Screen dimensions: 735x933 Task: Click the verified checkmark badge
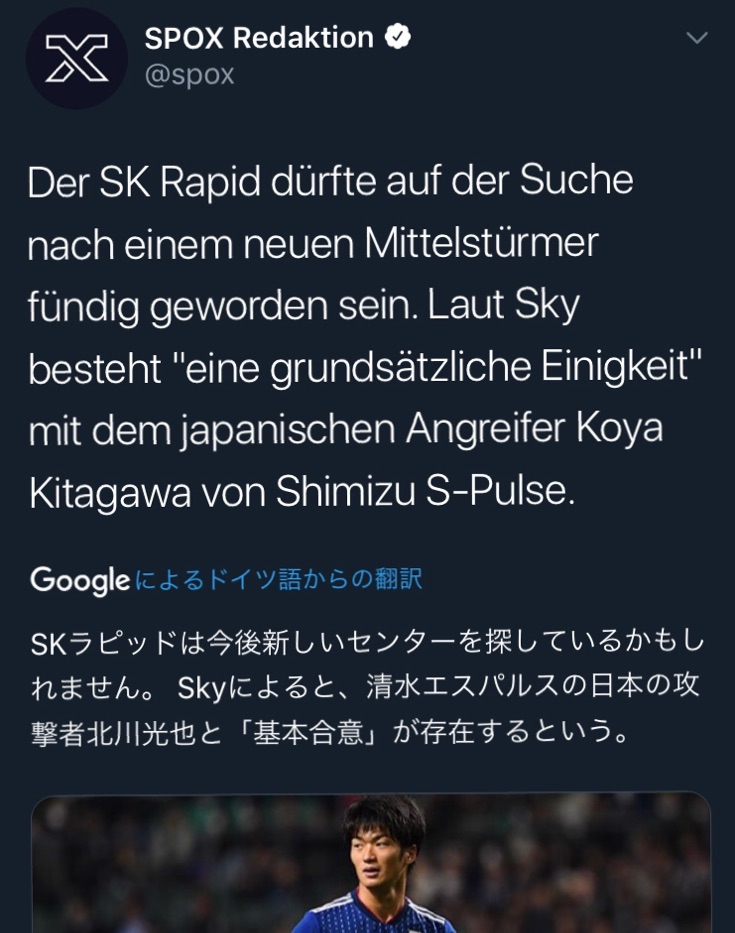398,37
